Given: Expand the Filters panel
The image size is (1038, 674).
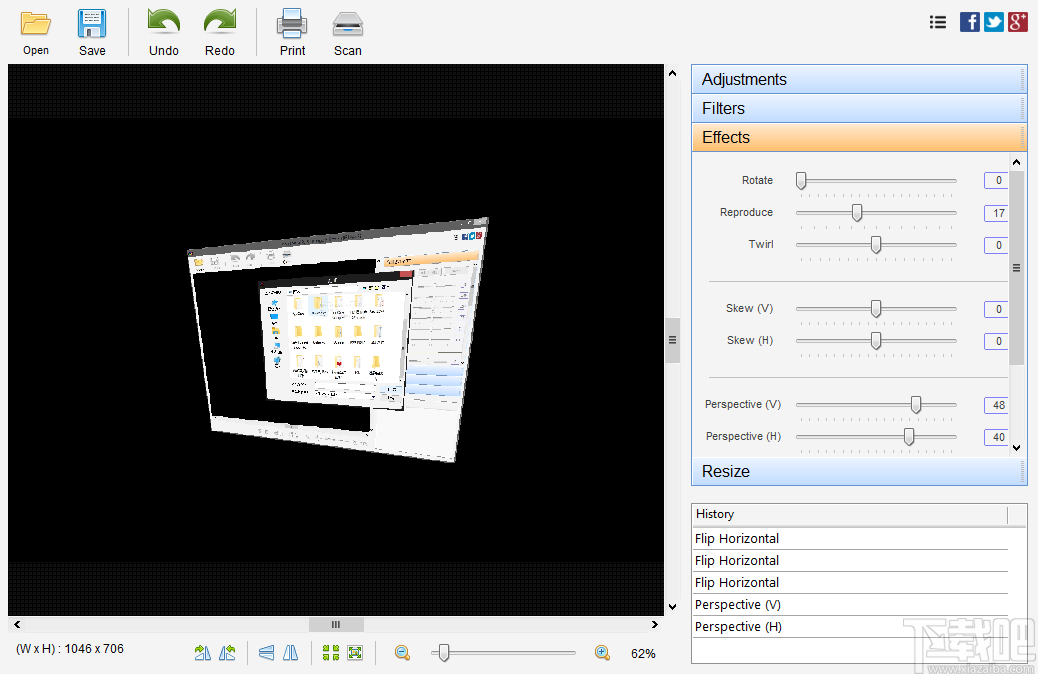Looking at the screenshot, I should (x=859, y=109).
